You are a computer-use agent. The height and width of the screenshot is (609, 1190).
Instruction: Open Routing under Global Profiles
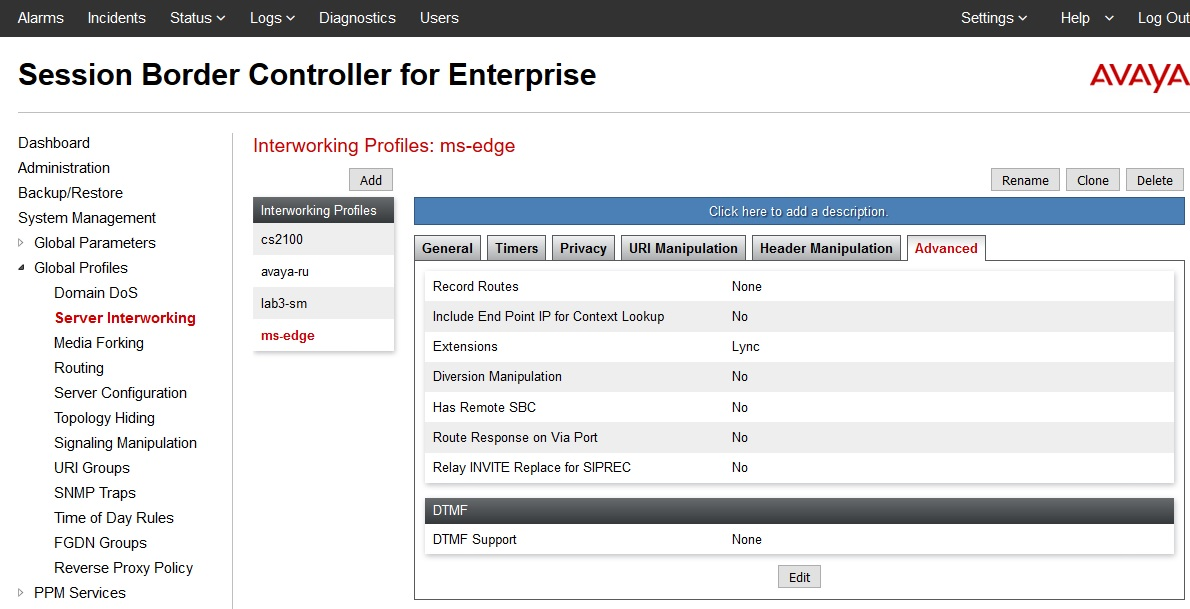79,368
